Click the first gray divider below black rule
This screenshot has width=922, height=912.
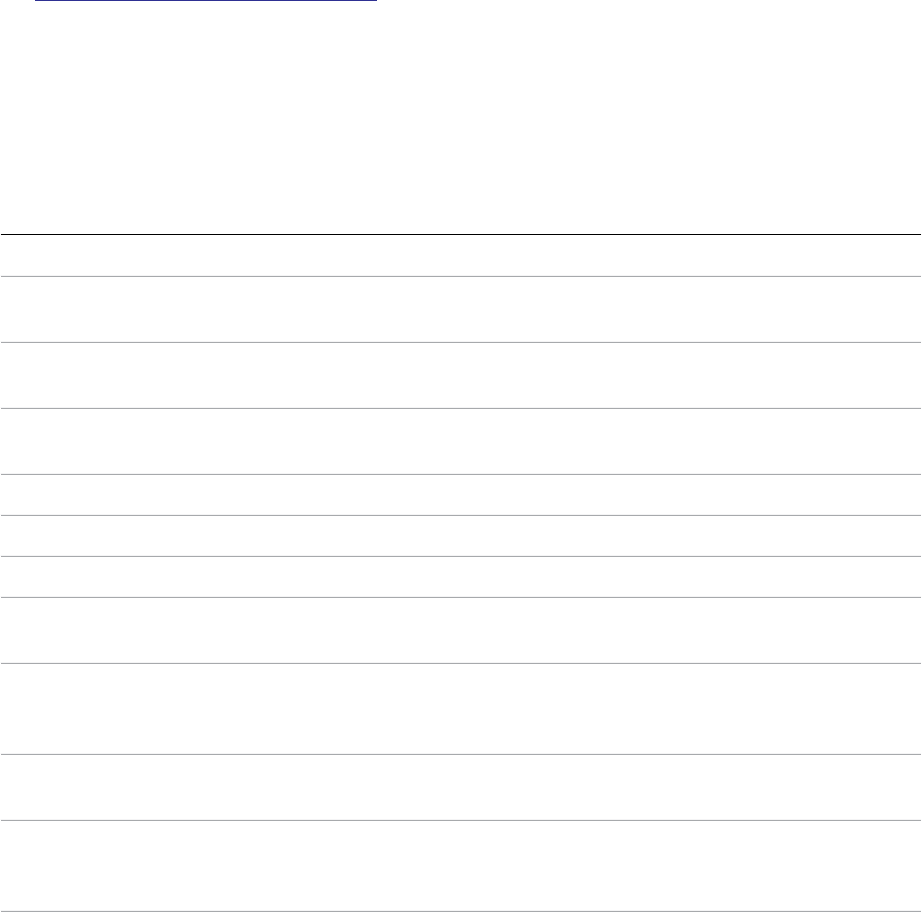[x=461, y=276]
